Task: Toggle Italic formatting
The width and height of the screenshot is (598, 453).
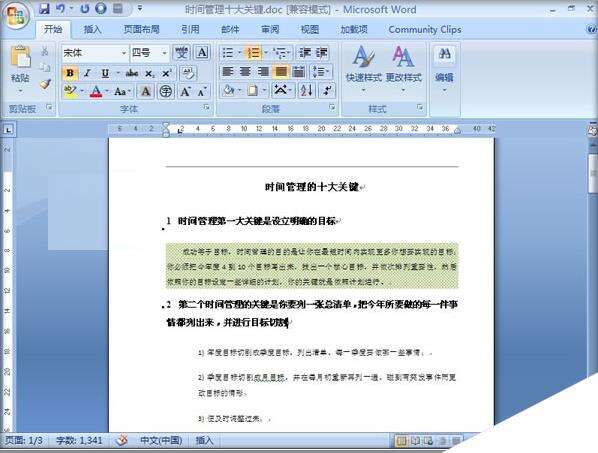Action: click(x=87, y=73)
